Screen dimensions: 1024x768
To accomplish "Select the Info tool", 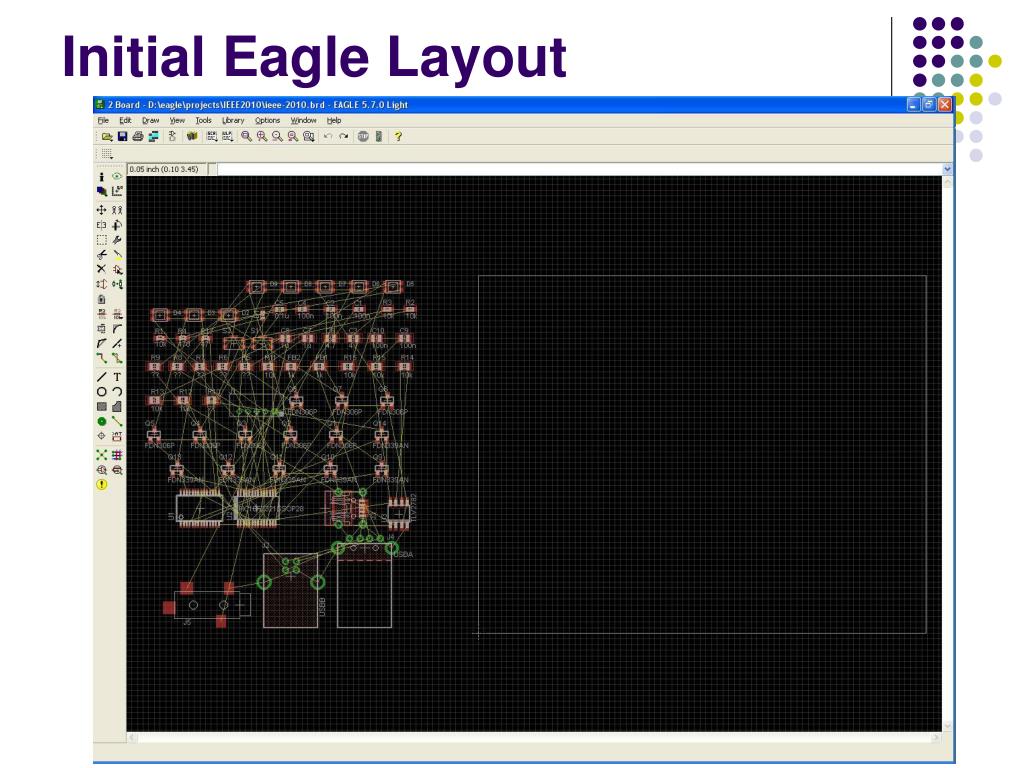I will pyautogui.click(x=101, y=176).
